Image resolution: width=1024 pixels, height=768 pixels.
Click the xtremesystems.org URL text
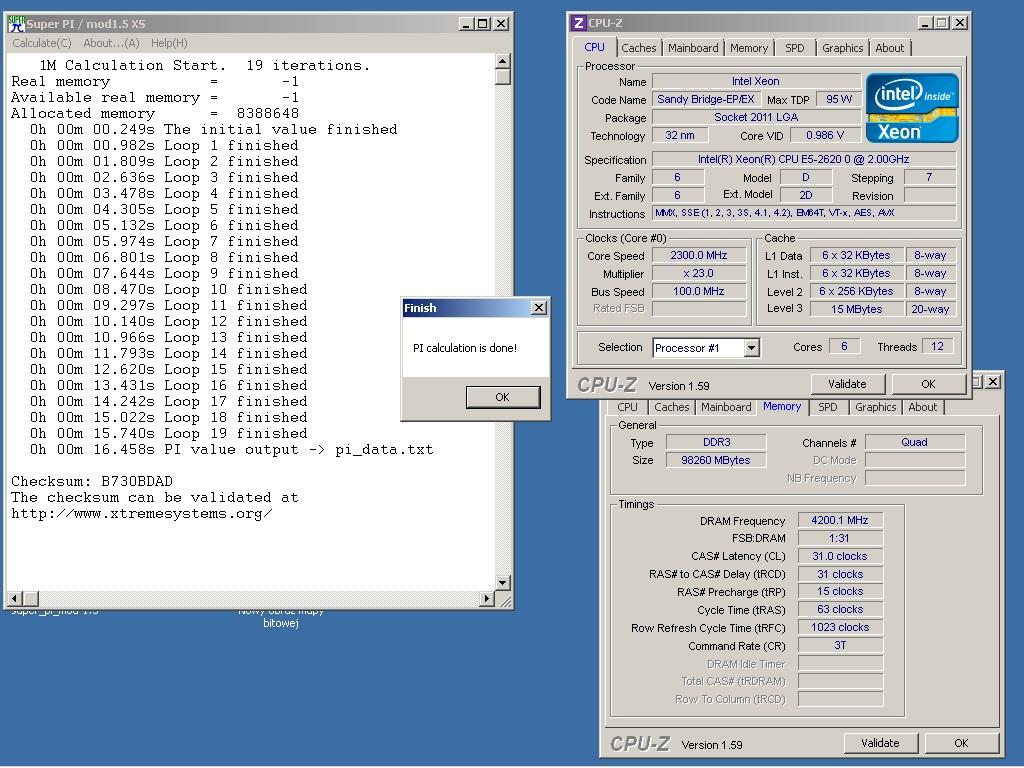click(142, 514)
